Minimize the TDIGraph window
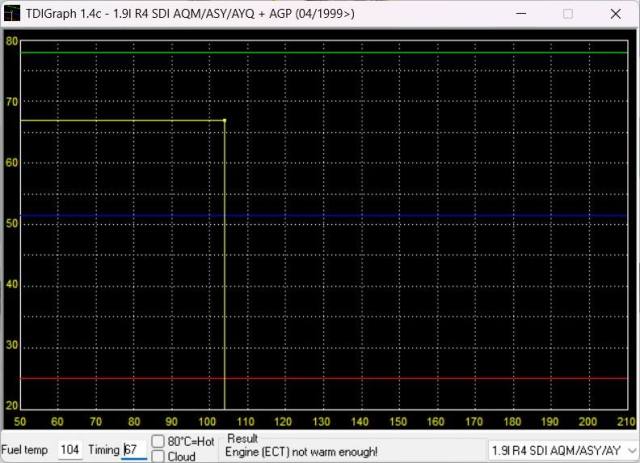 (x=520, y=14)
